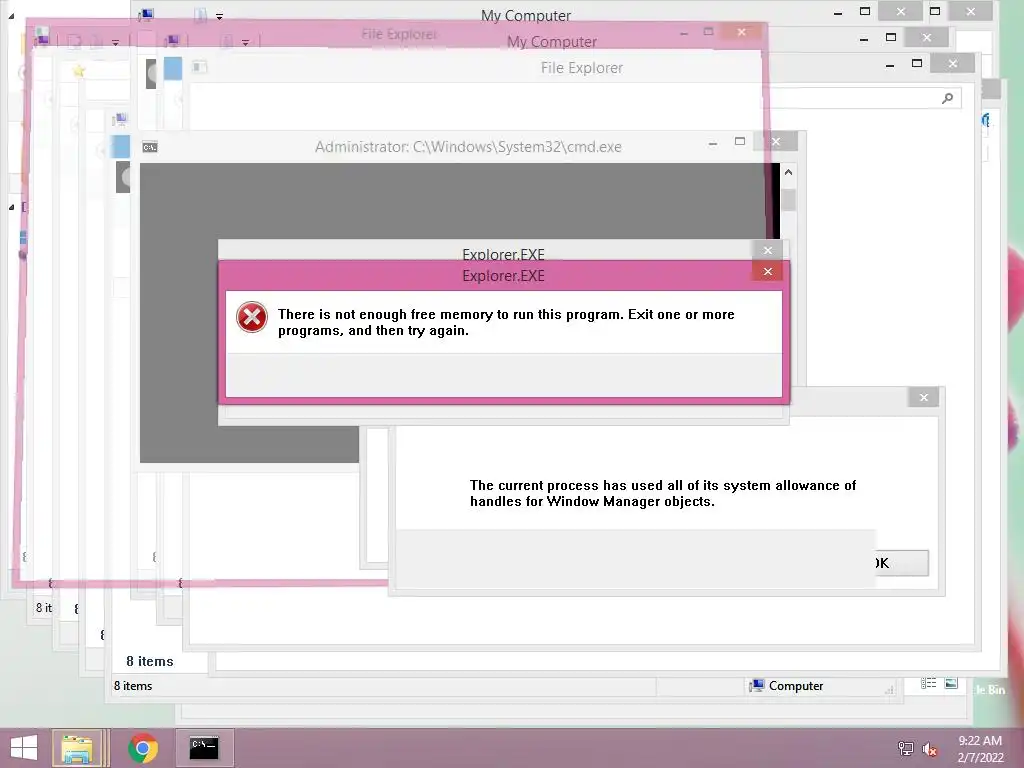Switch to details view in status bar

click(x=929, y=683)
